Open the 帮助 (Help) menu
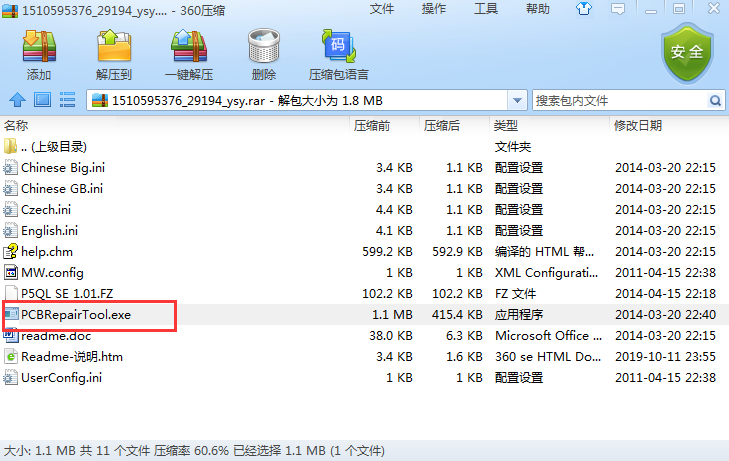 [538, 8]
